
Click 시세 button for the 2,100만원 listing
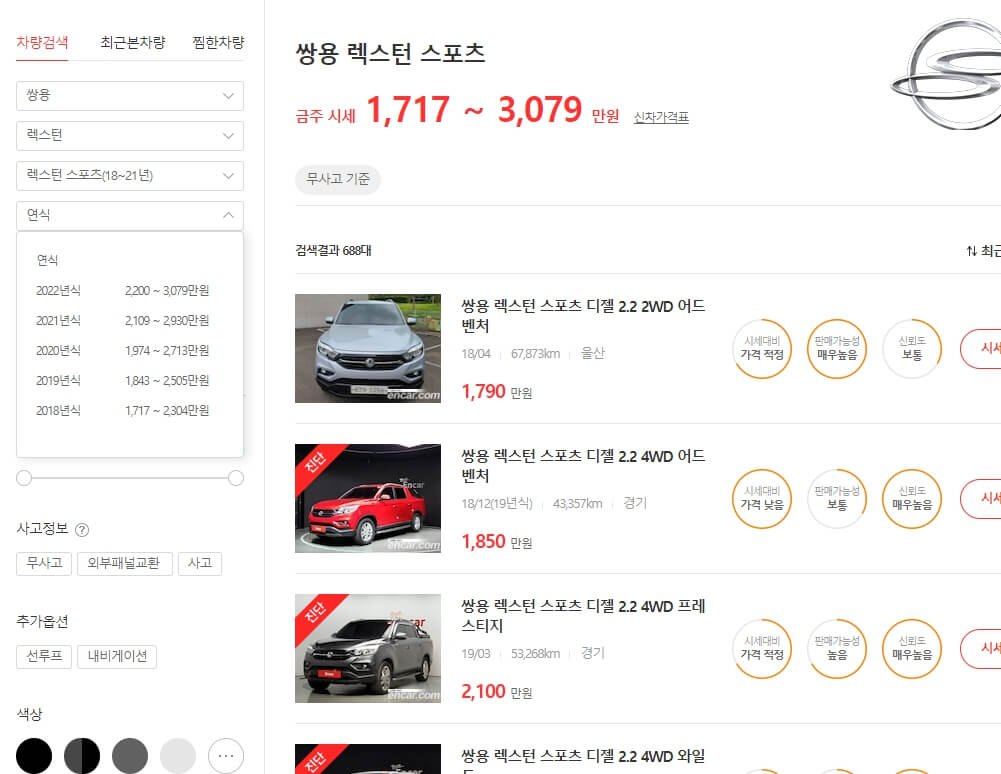tap(981, 648)
